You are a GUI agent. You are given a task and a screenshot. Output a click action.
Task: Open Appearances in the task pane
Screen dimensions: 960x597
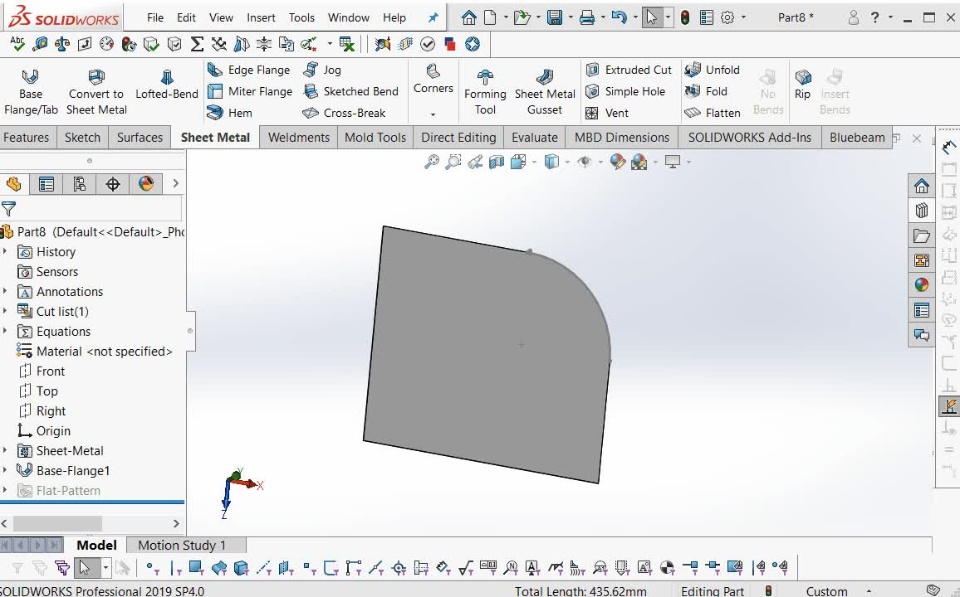click(921, 285)
